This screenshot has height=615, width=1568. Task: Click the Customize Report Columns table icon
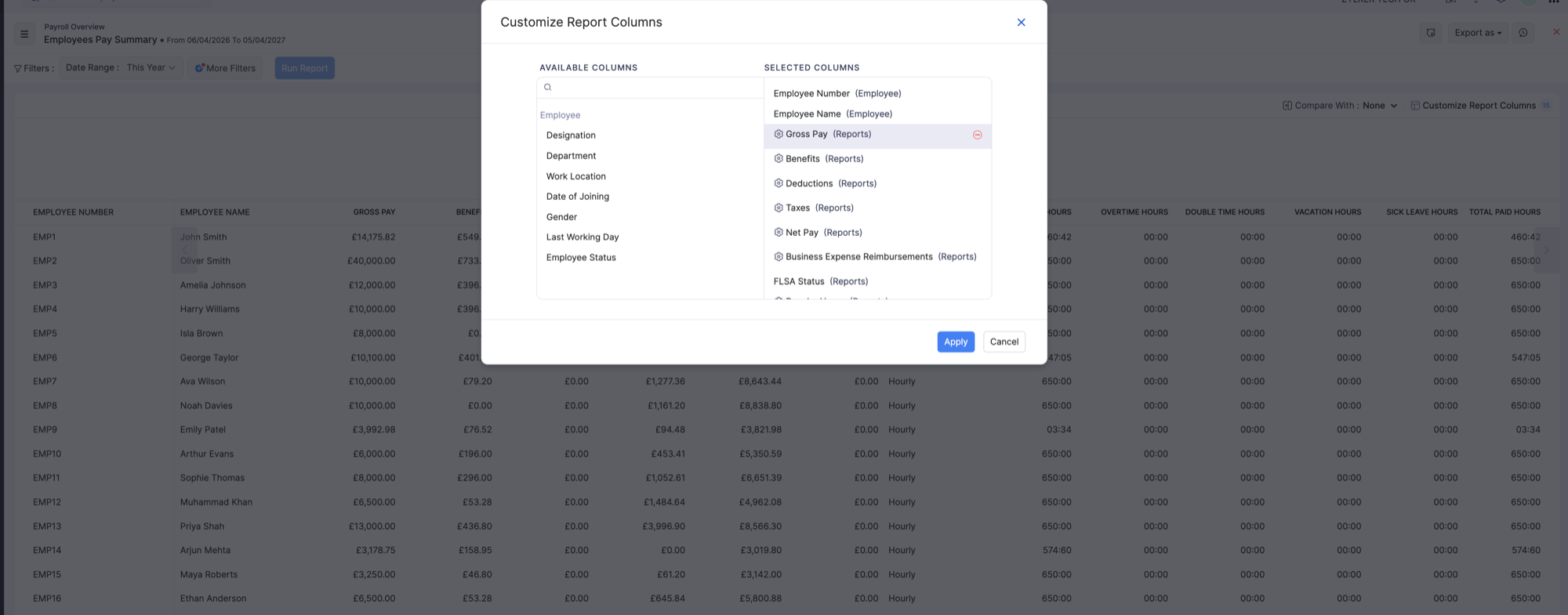coord(1415,106)
